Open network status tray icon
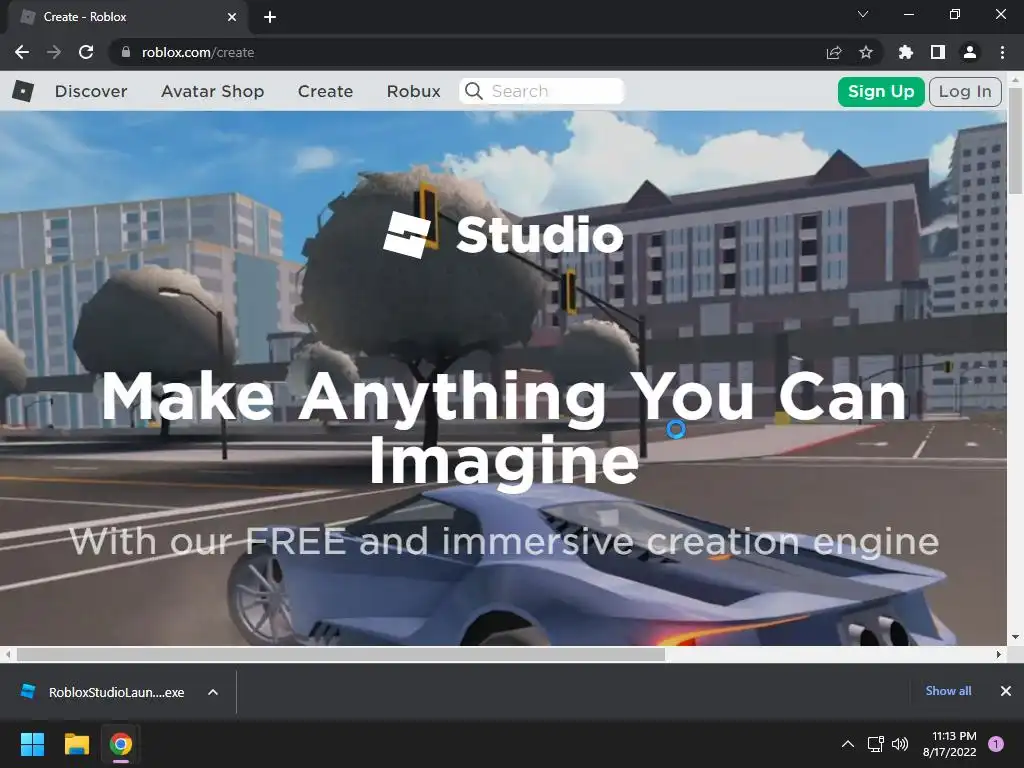This screenshot has width=1024, height=768. [875, 744]
